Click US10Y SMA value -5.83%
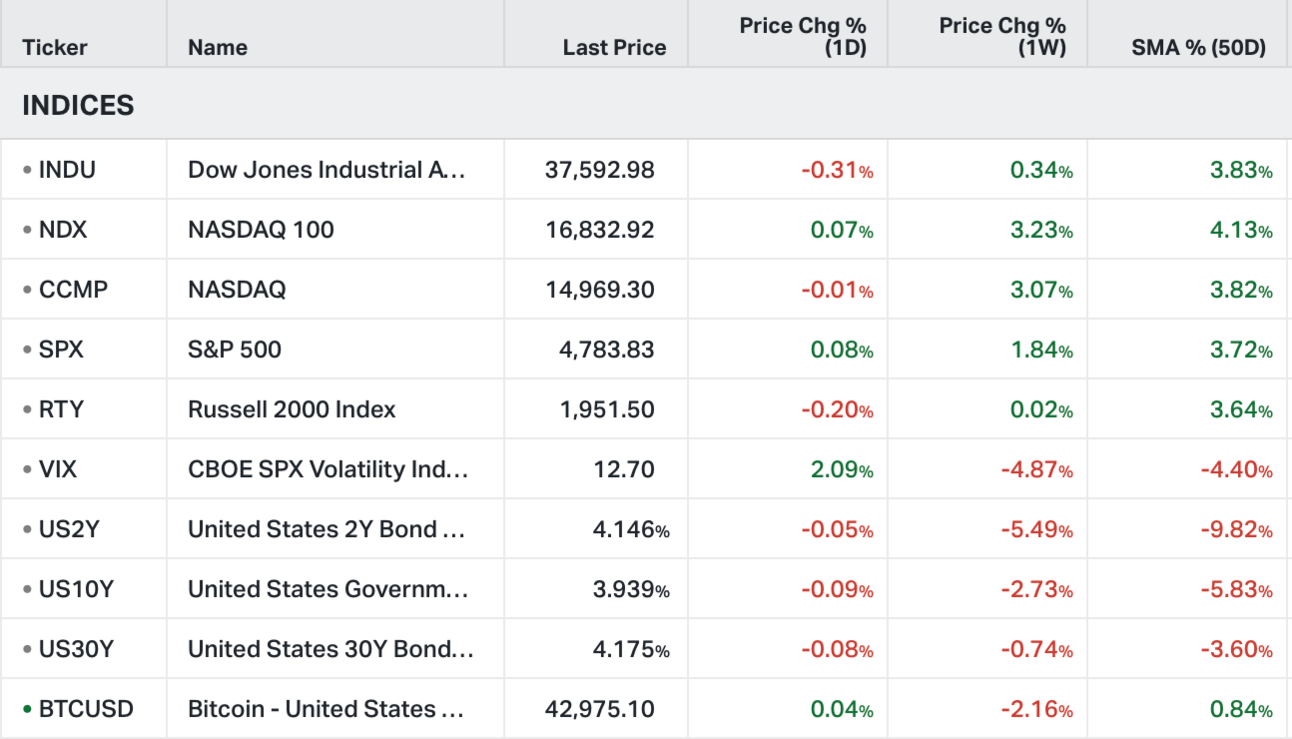The height and width of the screenshot is (739, 1292). [x=1236, y=590]
